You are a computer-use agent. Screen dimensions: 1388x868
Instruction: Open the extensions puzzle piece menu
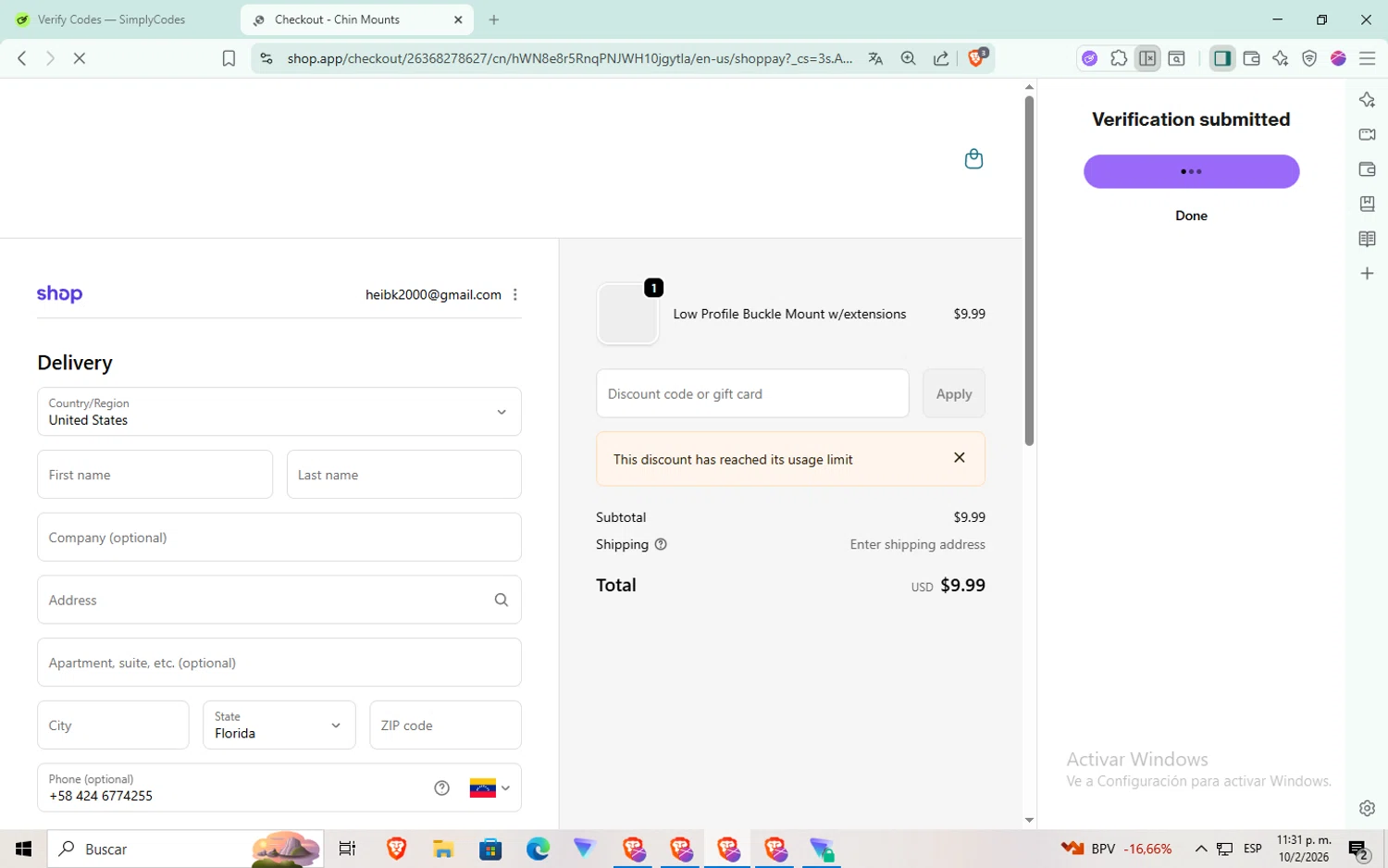(1119, 58)
